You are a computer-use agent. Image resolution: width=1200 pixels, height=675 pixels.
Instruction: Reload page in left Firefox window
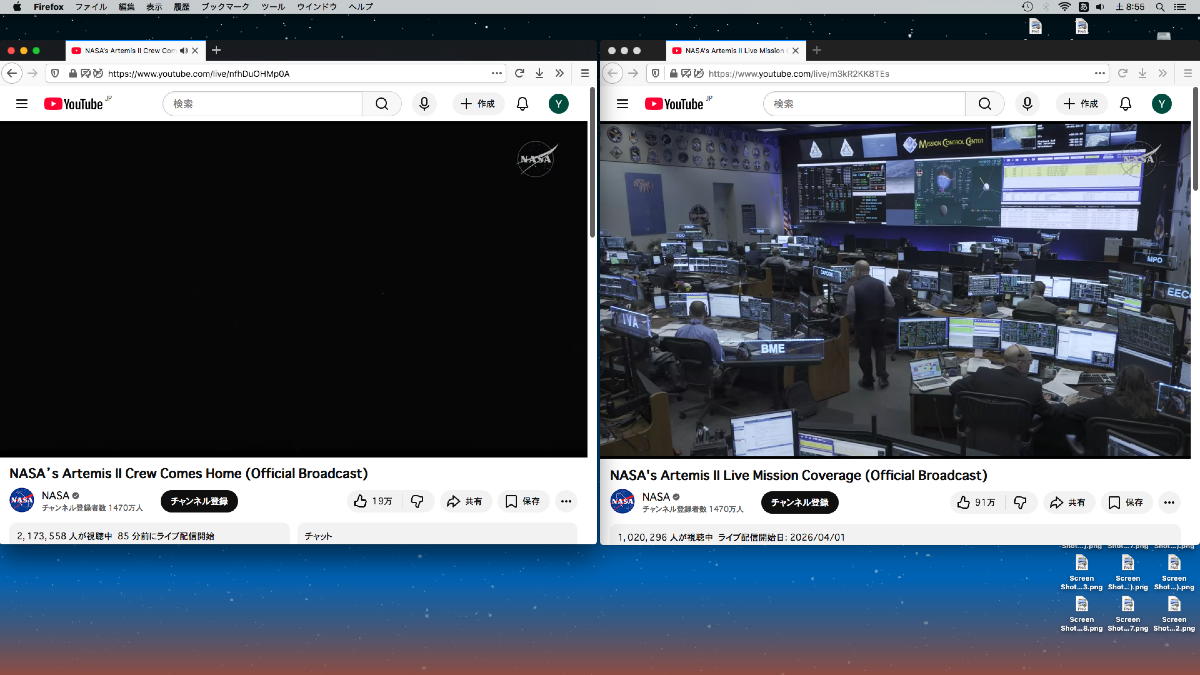tap(520, 73)
